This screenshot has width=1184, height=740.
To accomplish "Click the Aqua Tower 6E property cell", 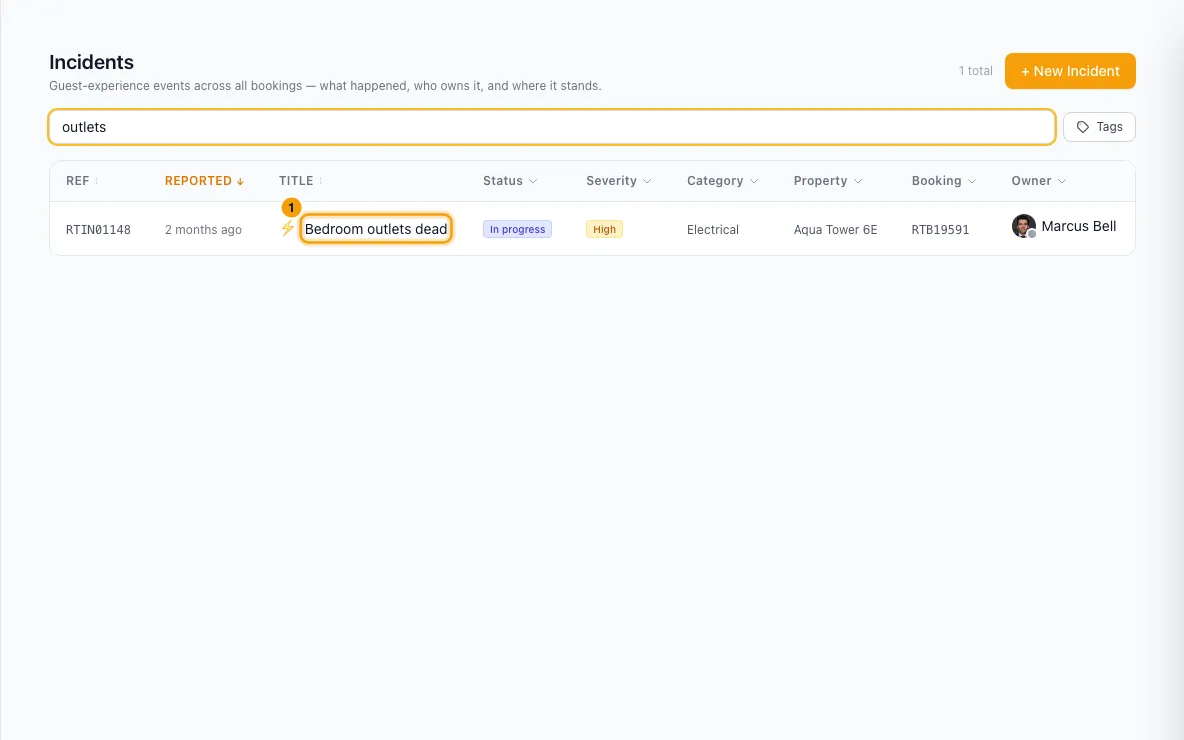I will (835, 230).
